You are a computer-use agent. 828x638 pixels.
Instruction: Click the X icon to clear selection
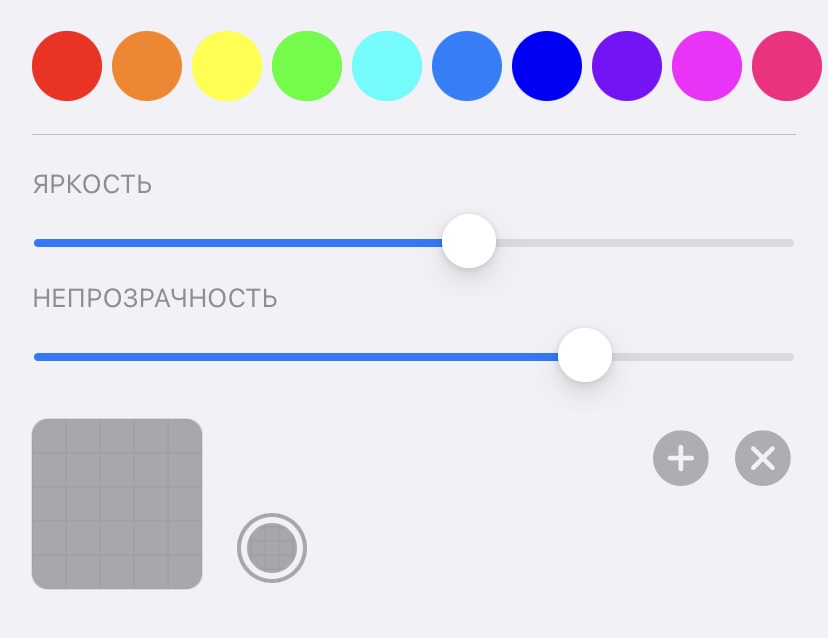(763, 458)
